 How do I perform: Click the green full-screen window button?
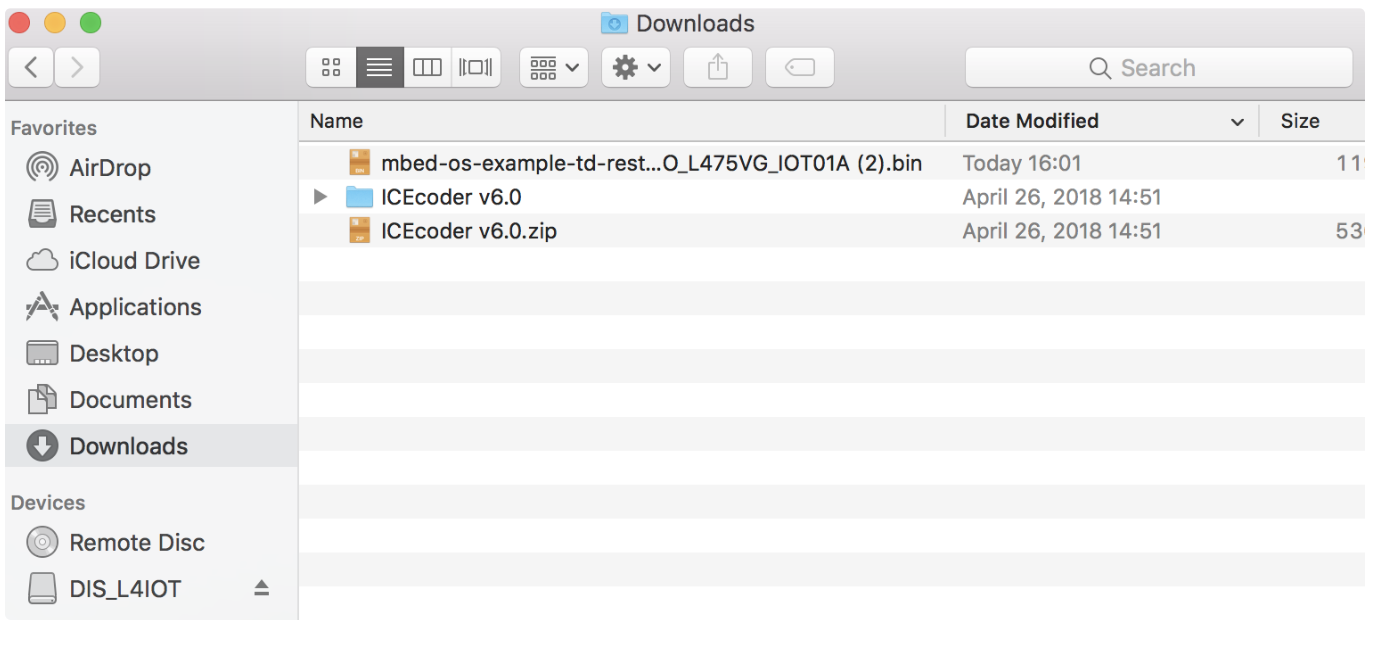(x=90, y=23)
